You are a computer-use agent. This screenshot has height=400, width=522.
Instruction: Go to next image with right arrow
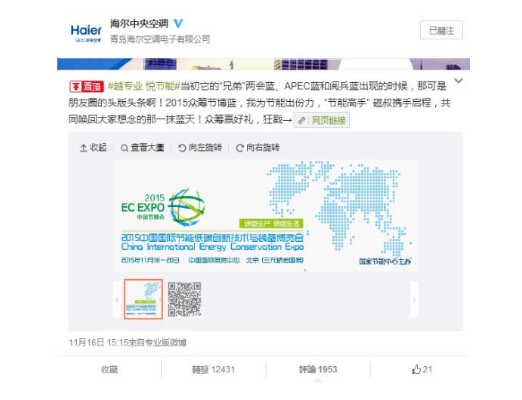[414, 299]
